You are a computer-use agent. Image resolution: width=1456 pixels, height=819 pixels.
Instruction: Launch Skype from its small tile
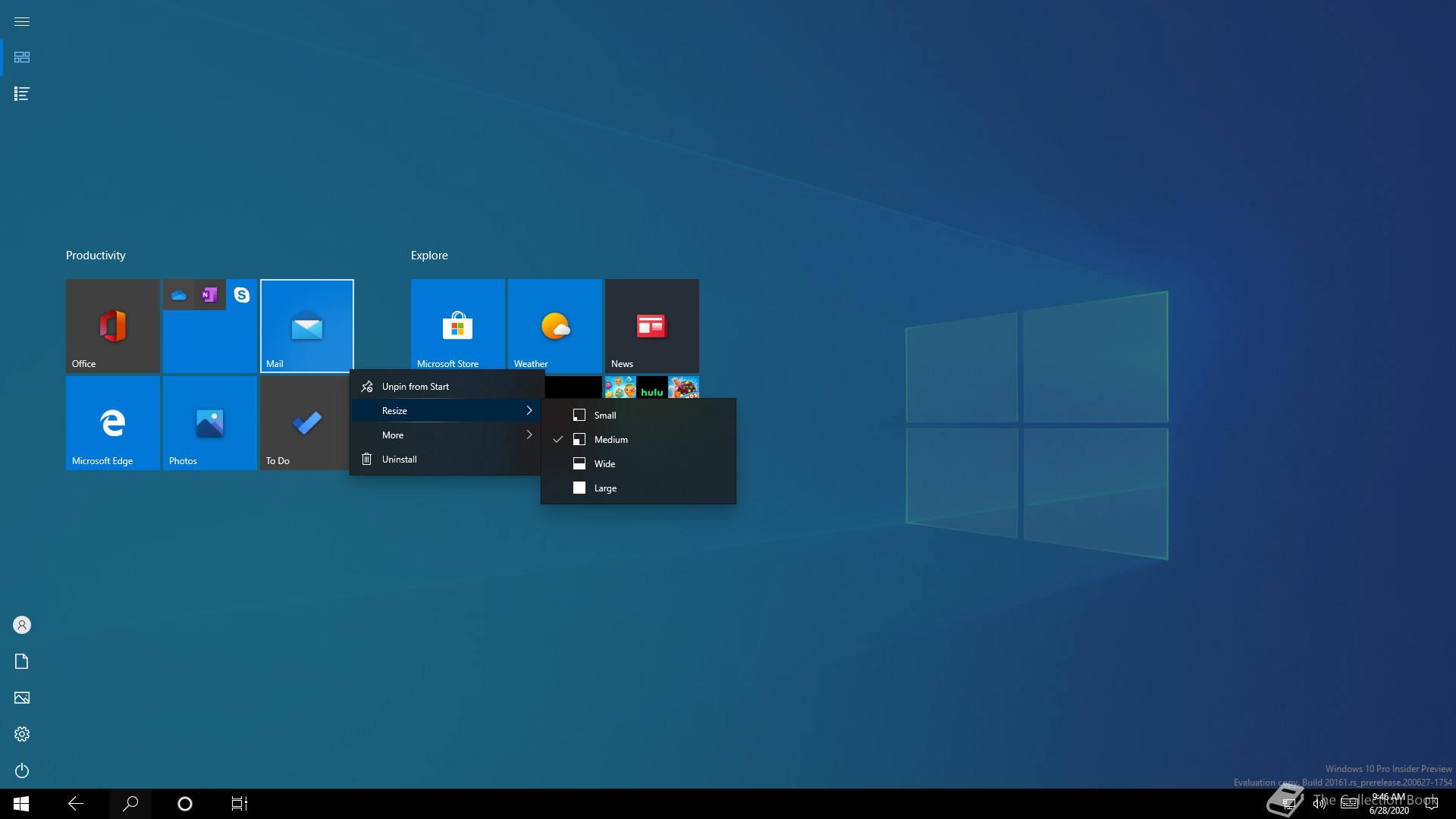(242, 295)
